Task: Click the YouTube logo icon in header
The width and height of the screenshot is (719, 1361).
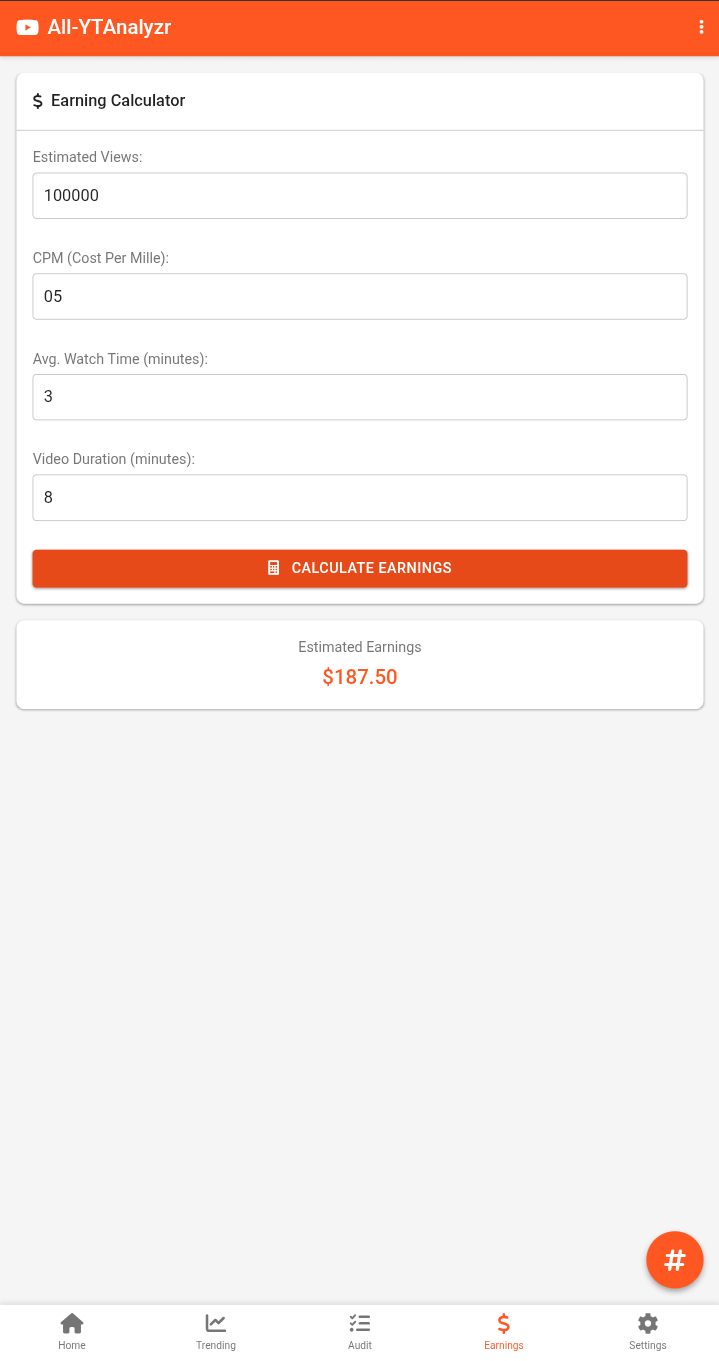Action: (x=27, y=28)
